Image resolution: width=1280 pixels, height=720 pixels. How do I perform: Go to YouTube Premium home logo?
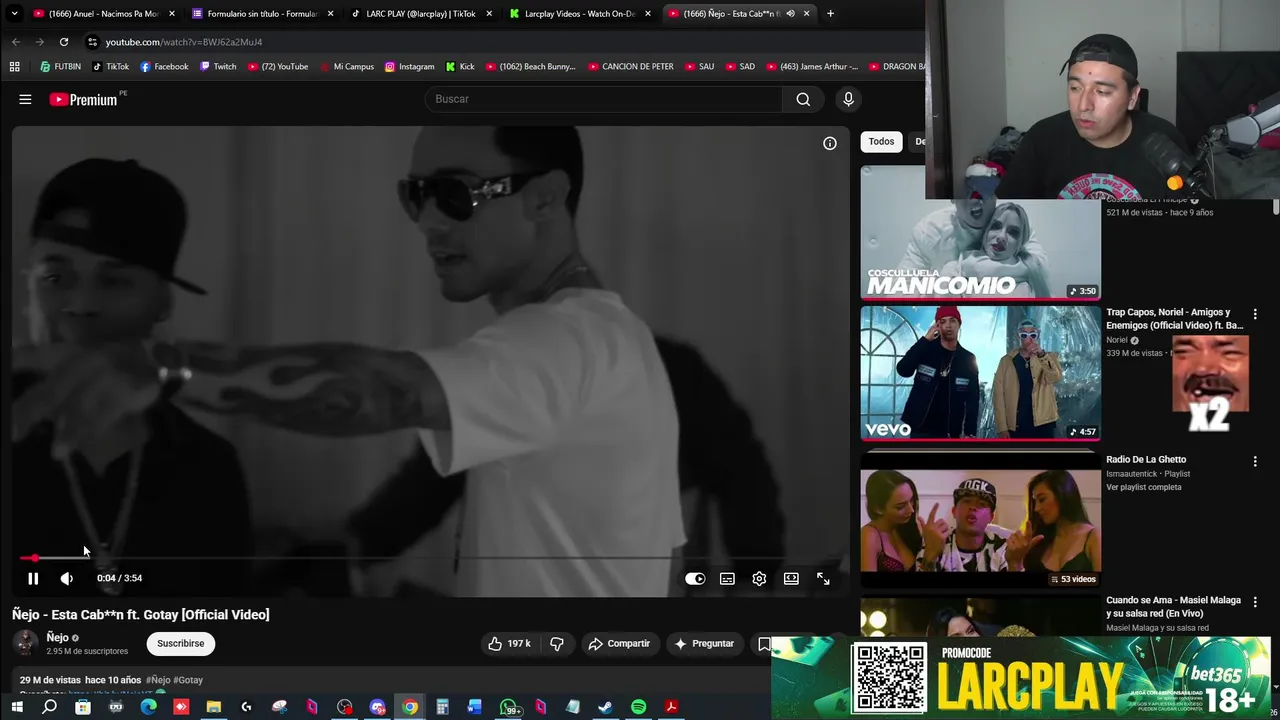click(x=84, y=99)
